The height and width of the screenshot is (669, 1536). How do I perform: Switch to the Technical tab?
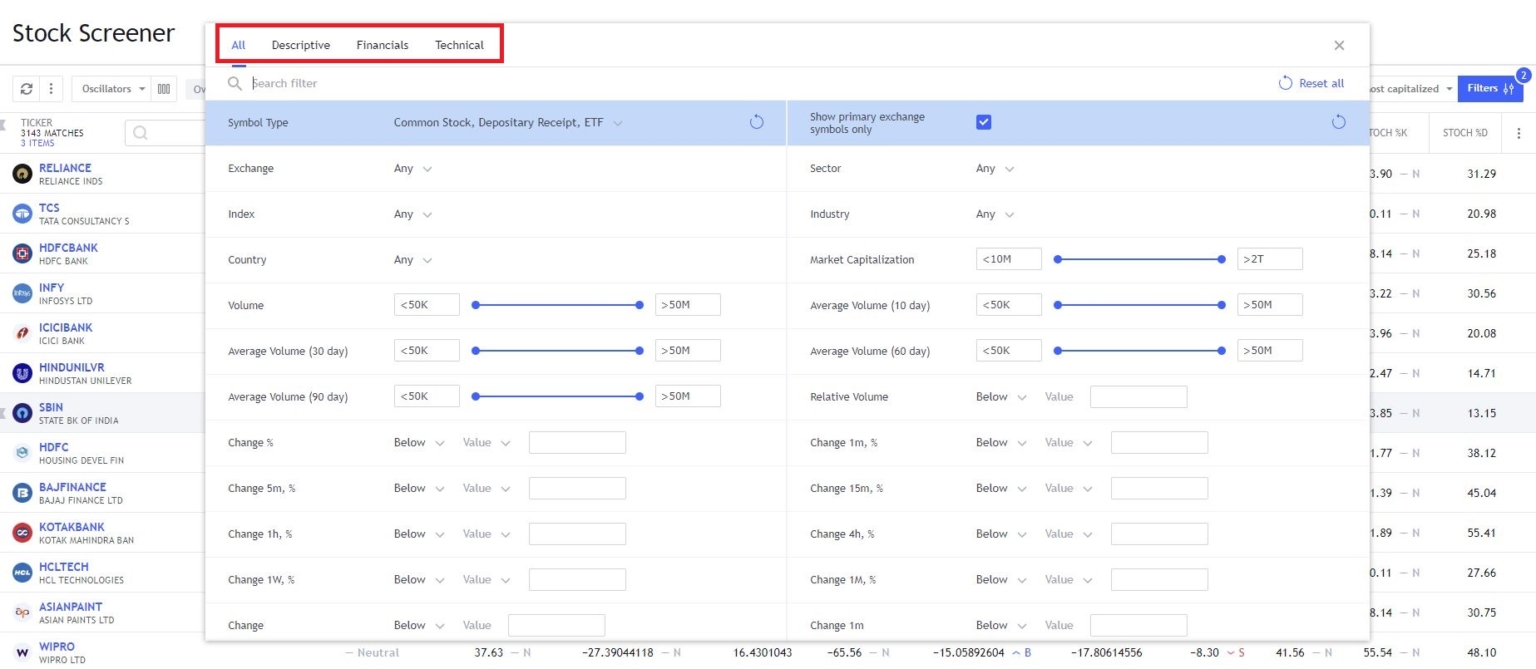[x=459, y=45]
